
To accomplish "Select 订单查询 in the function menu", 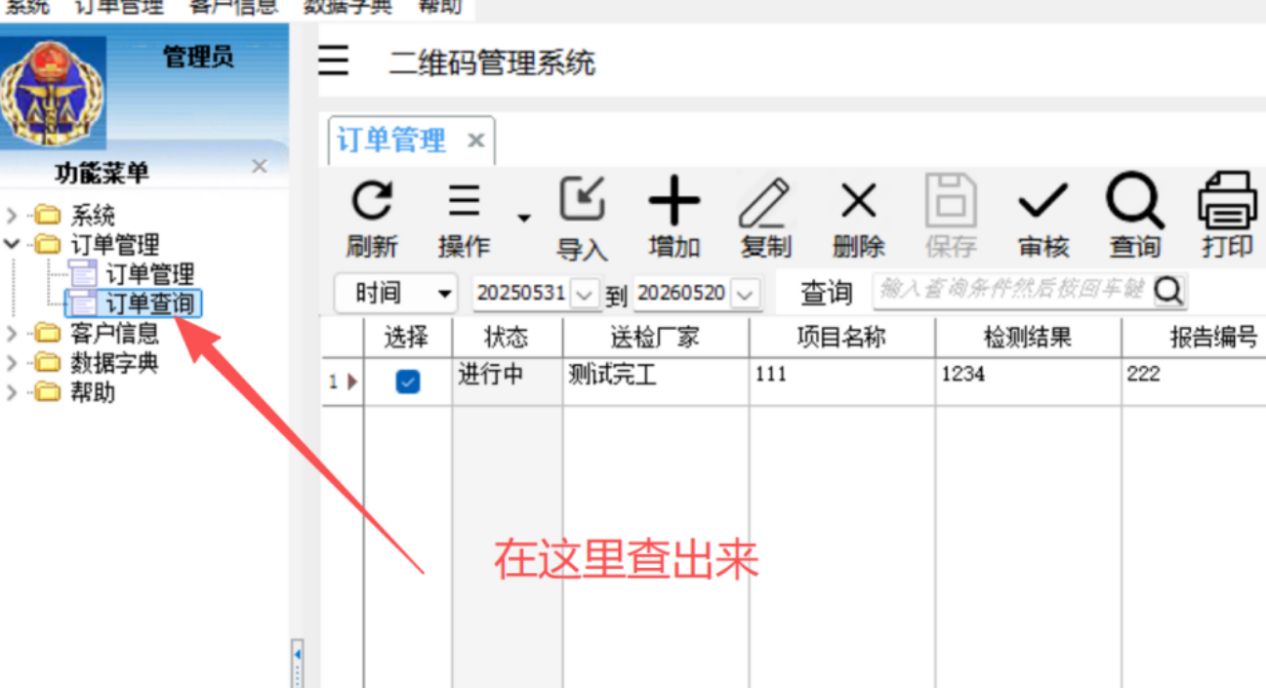I will point(149,303).
